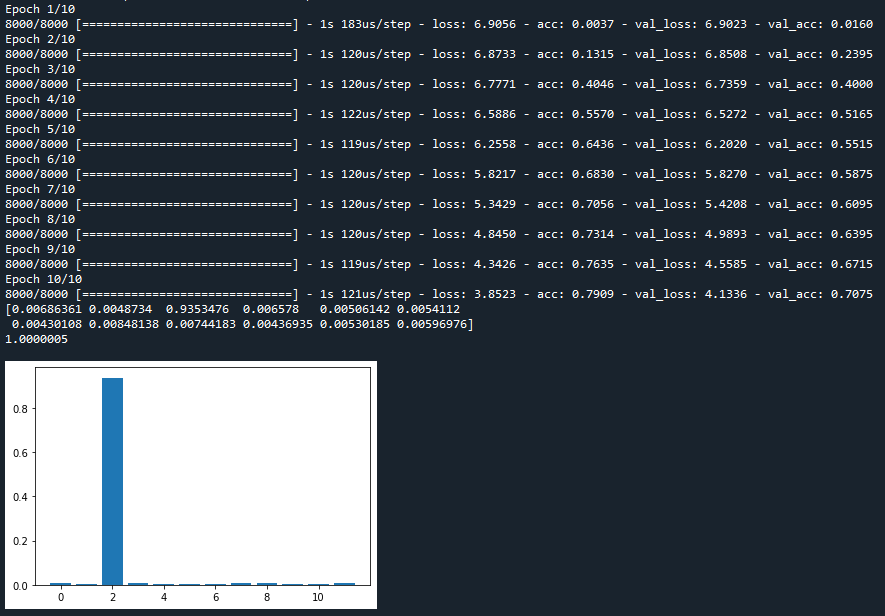
Task: Click the 10 x-axis tick label
Action: [x=318, y=597]
